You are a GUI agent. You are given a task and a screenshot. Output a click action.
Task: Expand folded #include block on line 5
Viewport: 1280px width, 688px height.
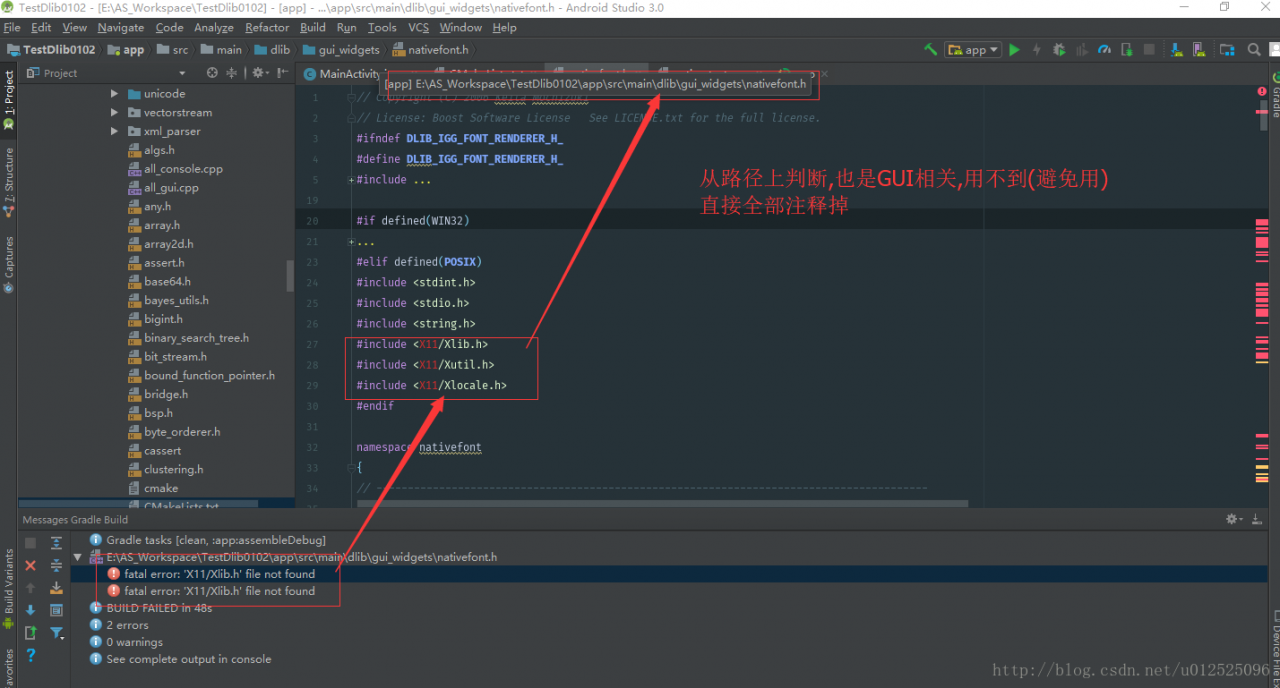[x=350, y=180]
